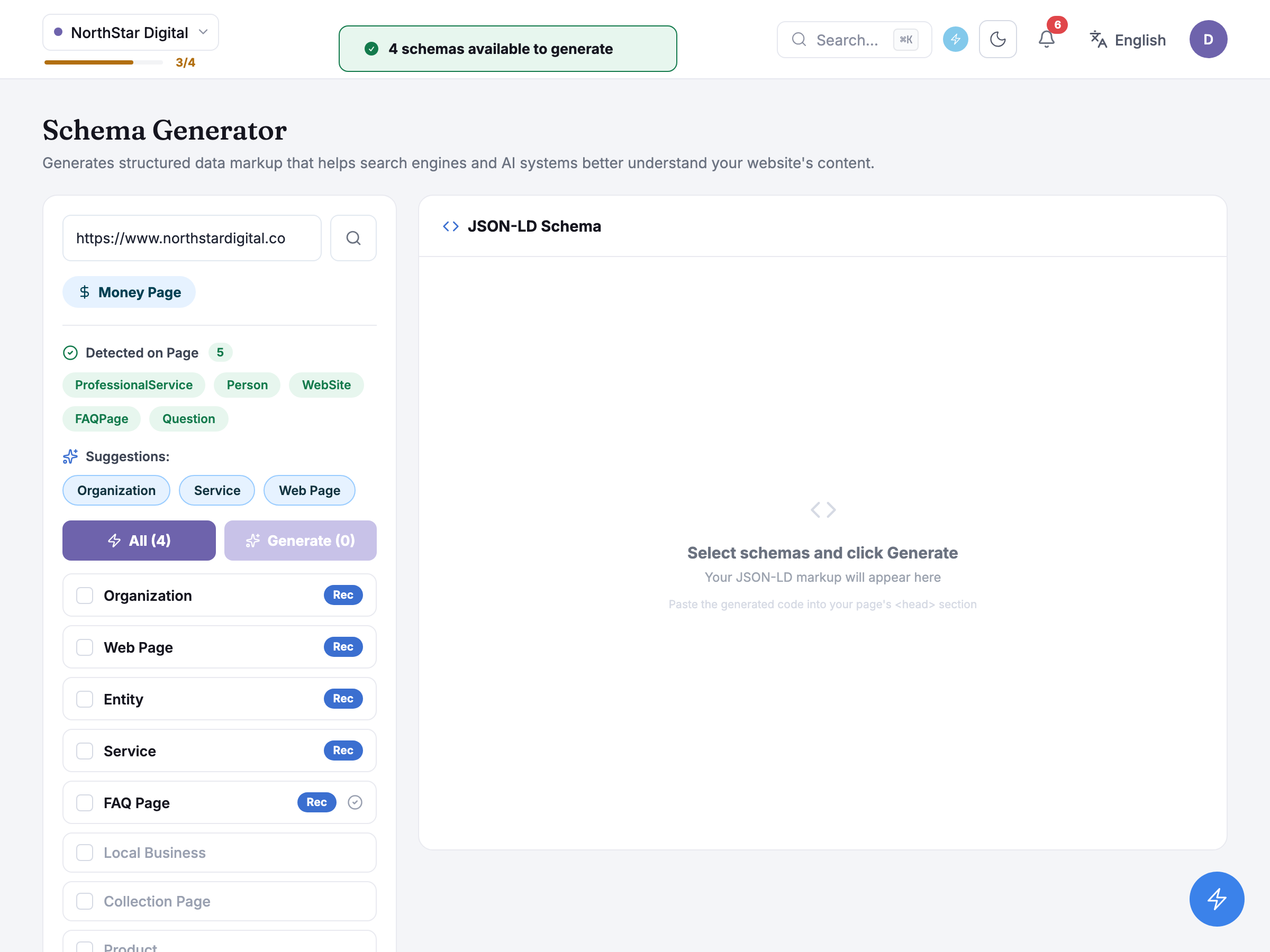Click the dollar icon in Money Page
Image resolution: width=1270 pixels, height=952 pixels.
[84, 292]
